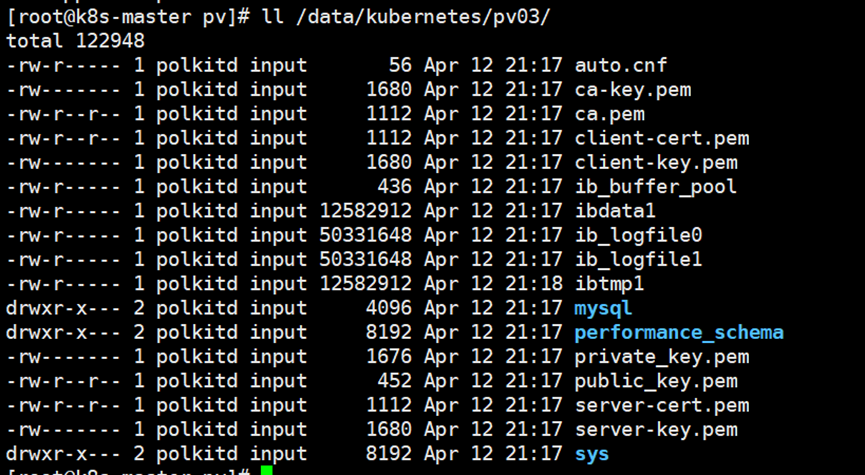Select the performance_schema directory name
This screenshot has height=475, width=865.
[678, 332]
